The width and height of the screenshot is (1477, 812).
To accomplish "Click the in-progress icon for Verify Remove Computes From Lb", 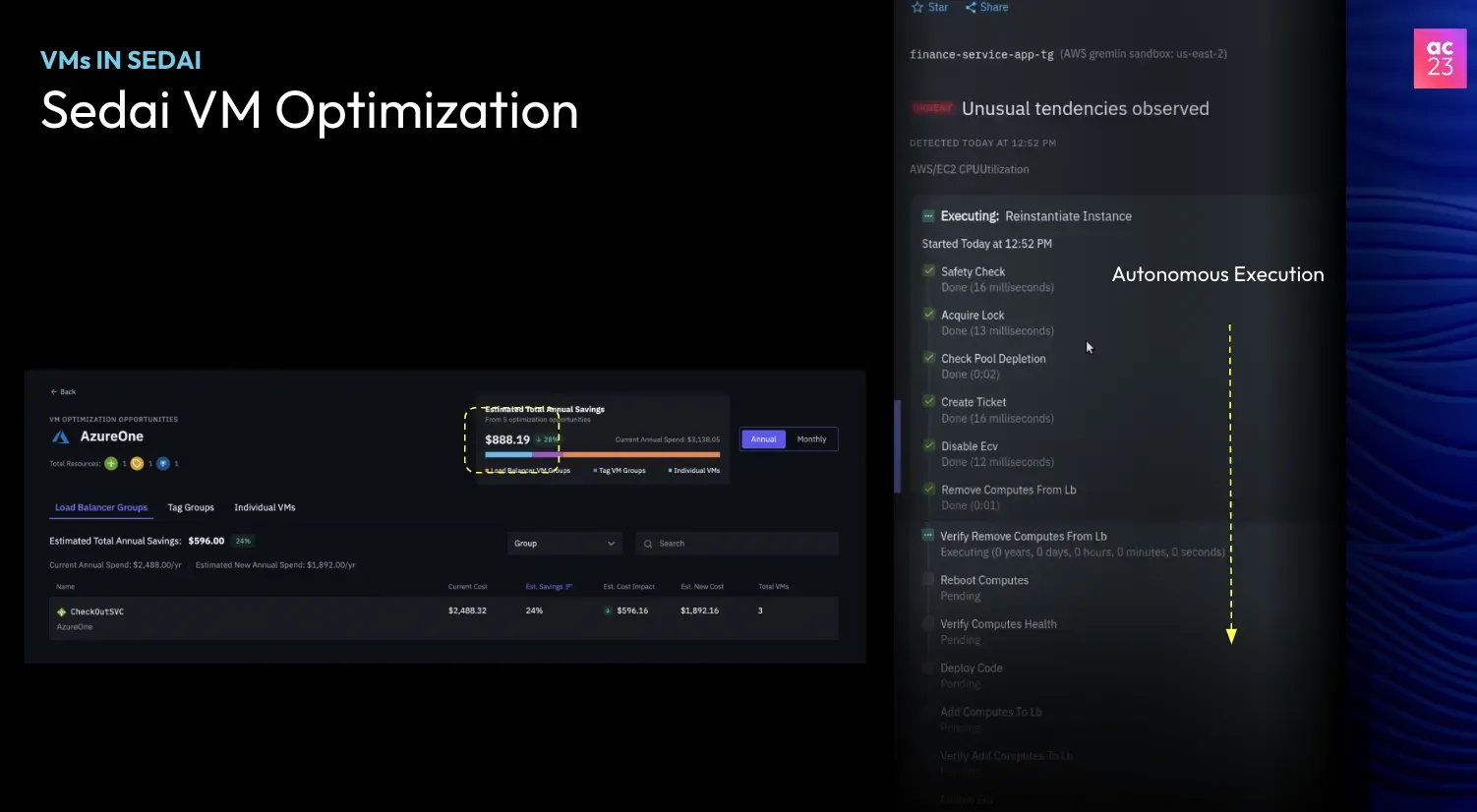I will click(927, 536).
